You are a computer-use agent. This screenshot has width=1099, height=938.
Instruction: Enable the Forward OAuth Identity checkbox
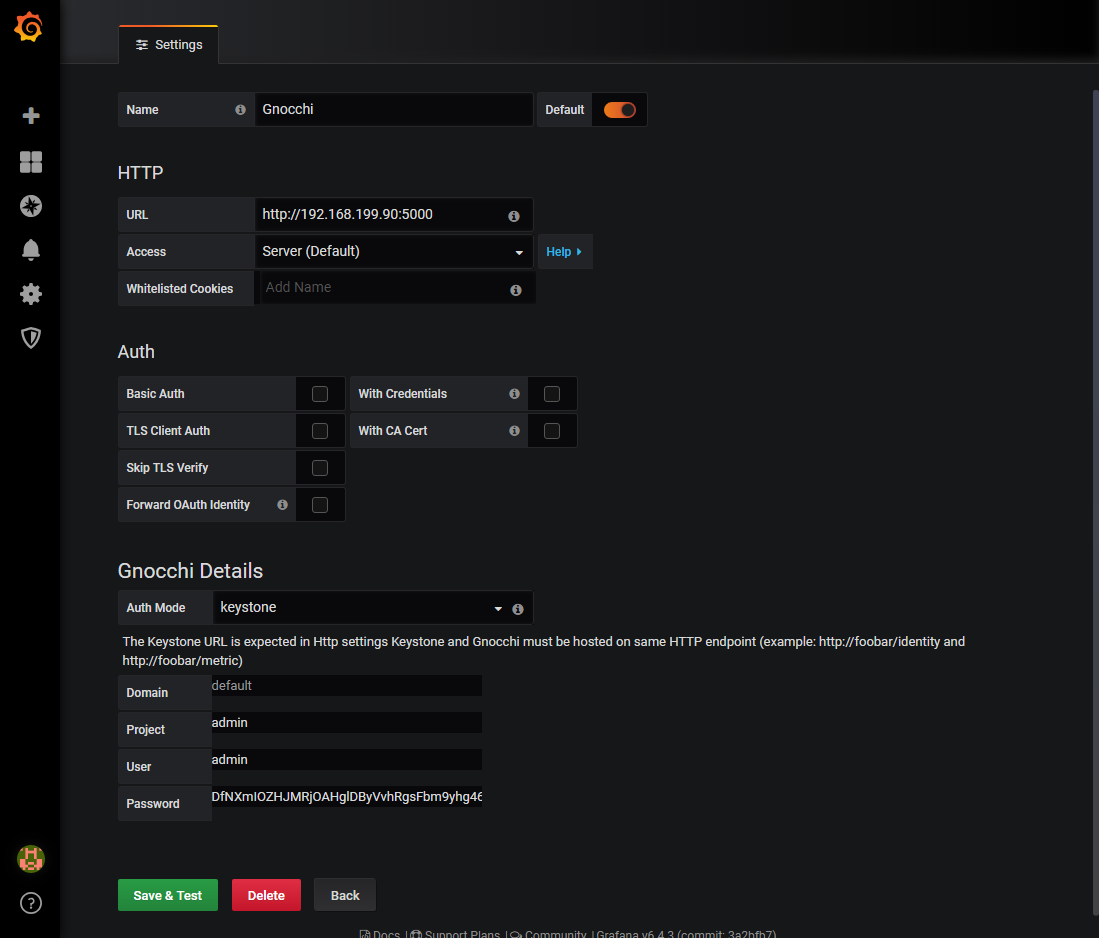pyautogui.click(x=320, y=505)
